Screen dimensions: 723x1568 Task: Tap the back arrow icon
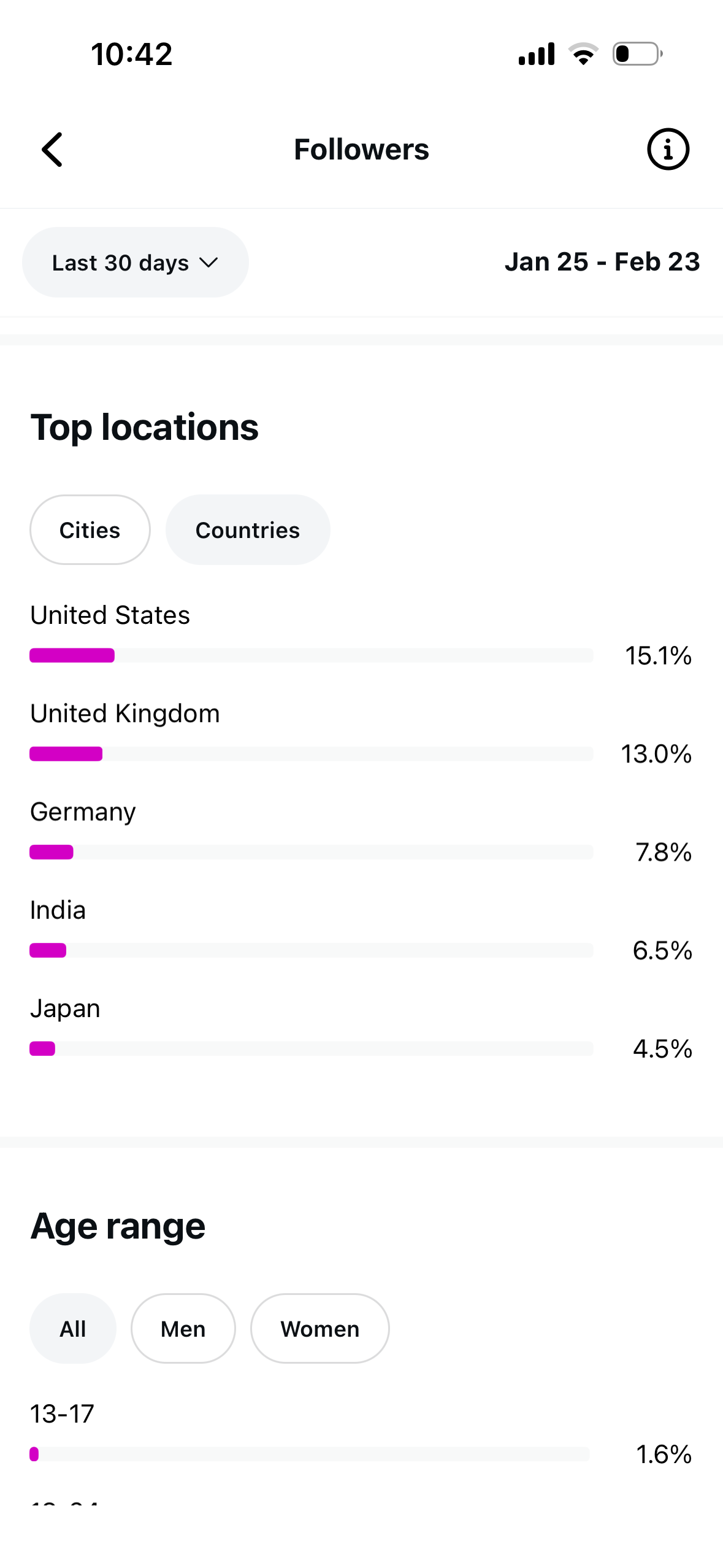[x=53, y=150]
